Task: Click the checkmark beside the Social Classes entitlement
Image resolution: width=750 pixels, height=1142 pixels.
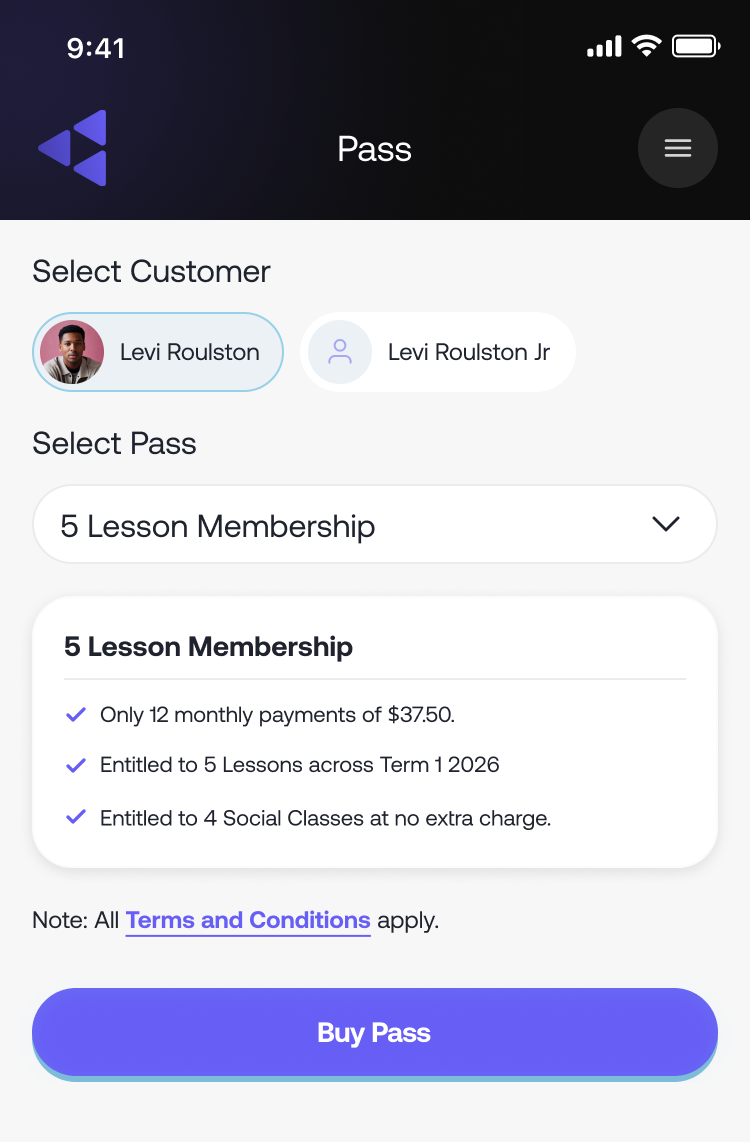Action: (x=75, y=818)
